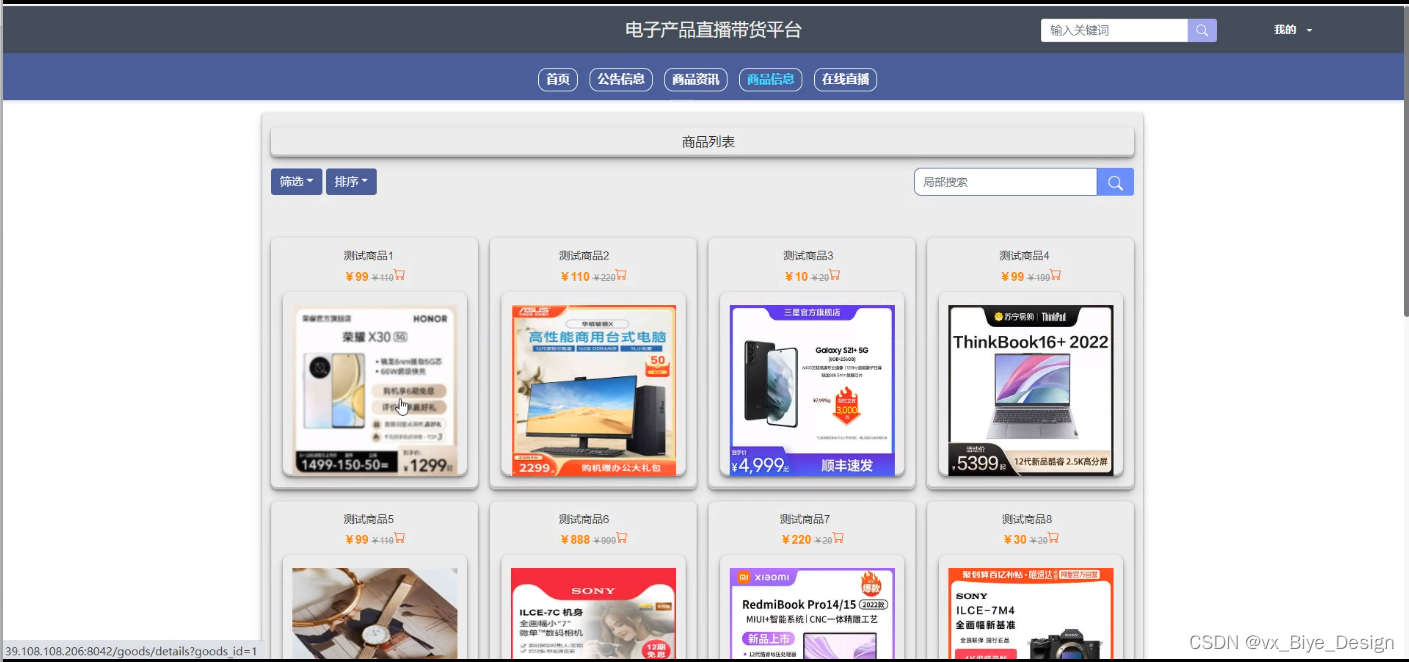Open Galaxy S21+ 5G product image

click(x=812, y=389)
